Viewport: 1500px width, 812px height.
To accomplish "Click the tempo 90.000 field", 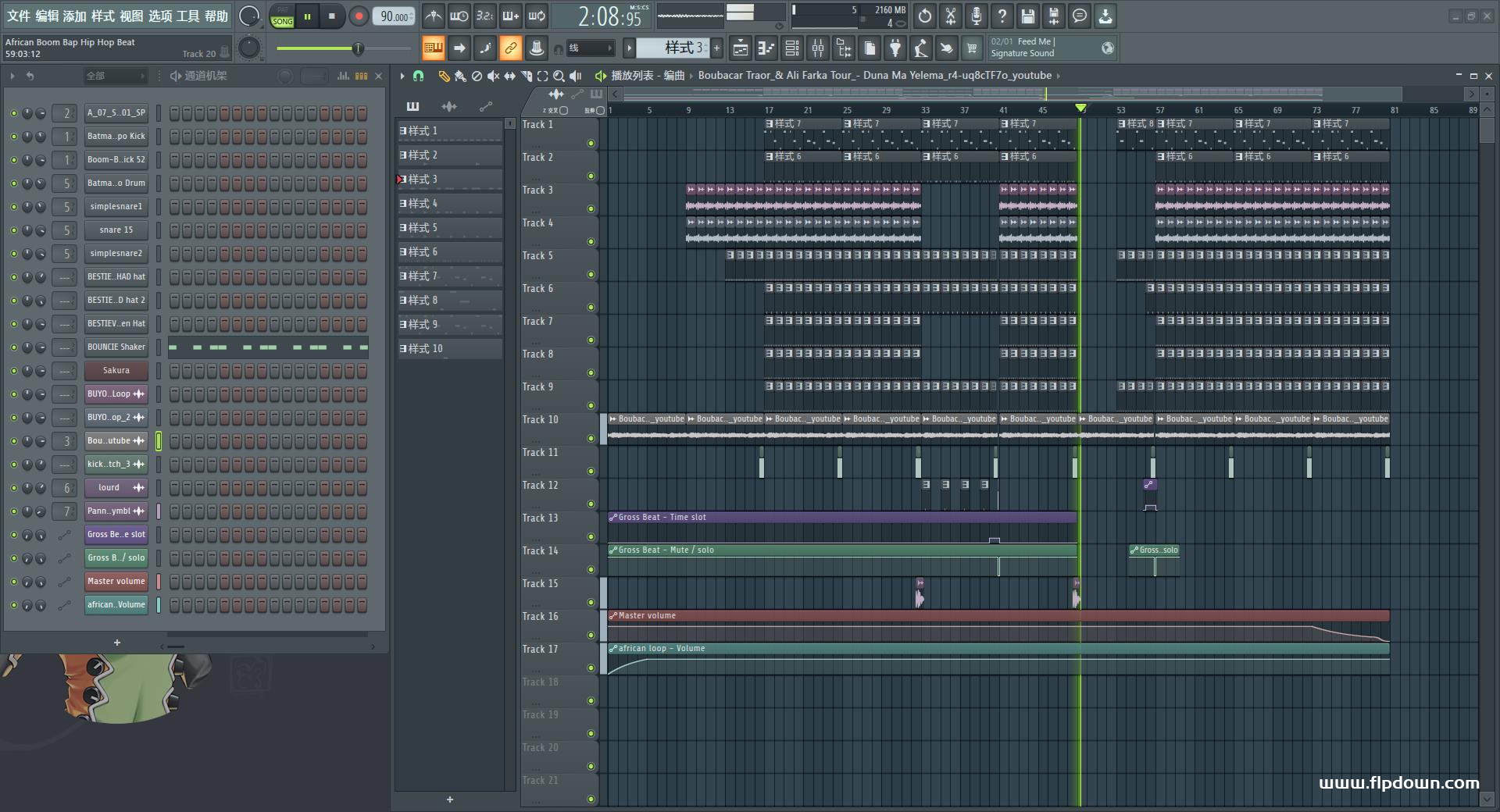I will [x=395, y=16].
